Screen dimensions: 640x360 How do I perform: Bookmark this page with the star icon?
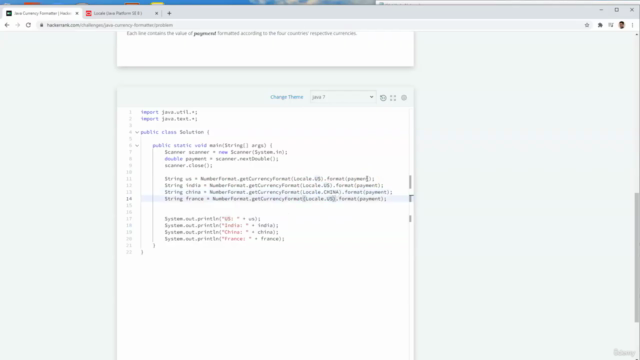[587, 25]
